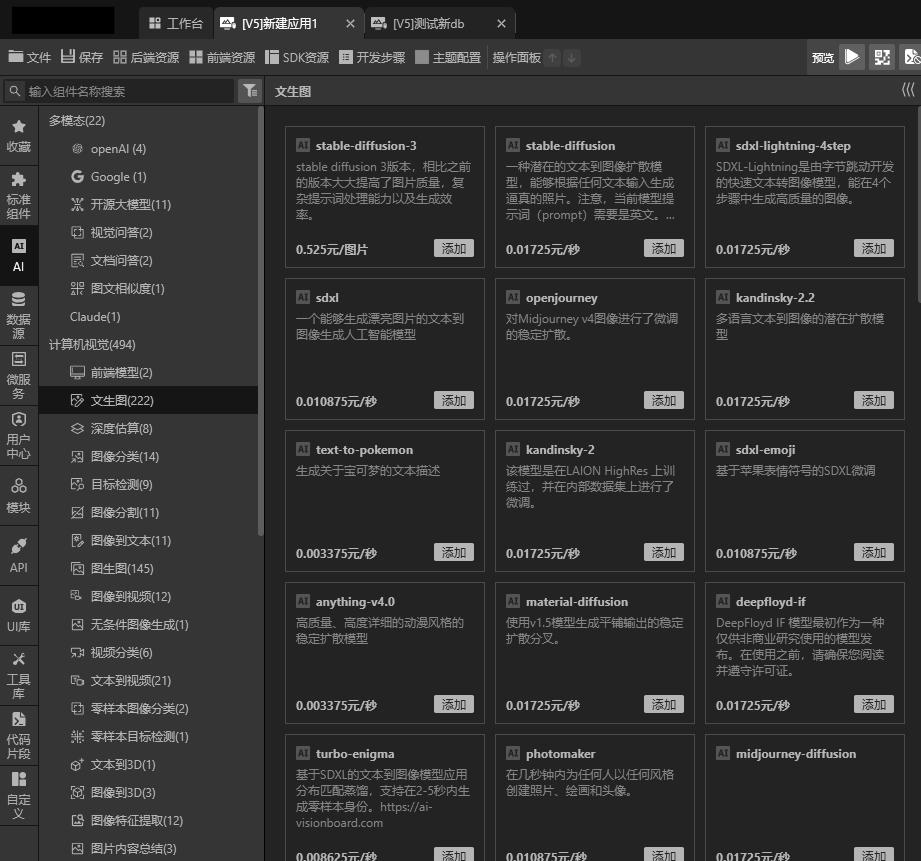Viewport: 921px width, 861px height.
Task: Close the [V5]测试新db tab
Action: click(x=501, y=23)
